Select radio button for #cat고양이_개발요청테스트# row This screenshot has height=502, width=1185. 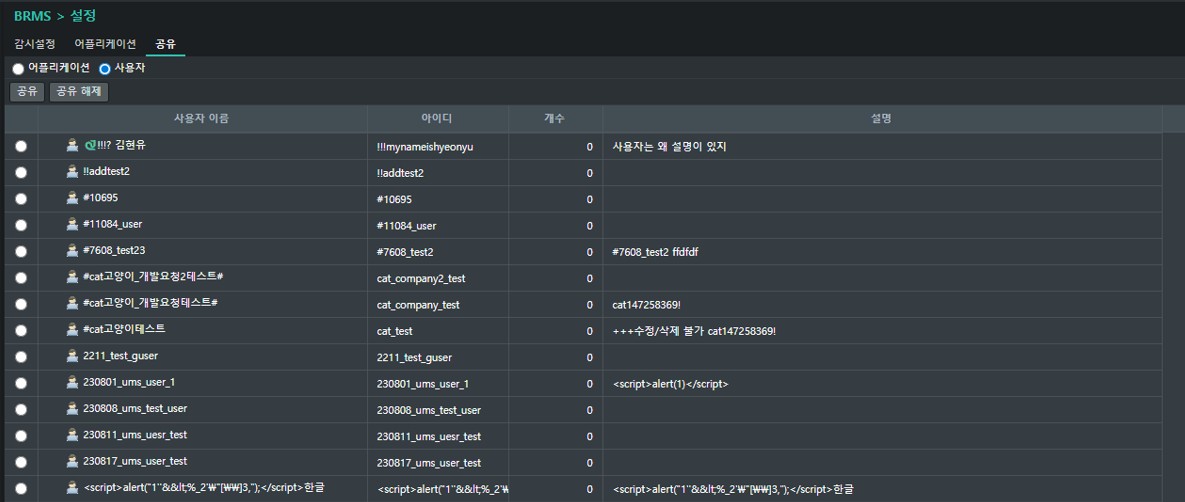[x=21, y=305]
